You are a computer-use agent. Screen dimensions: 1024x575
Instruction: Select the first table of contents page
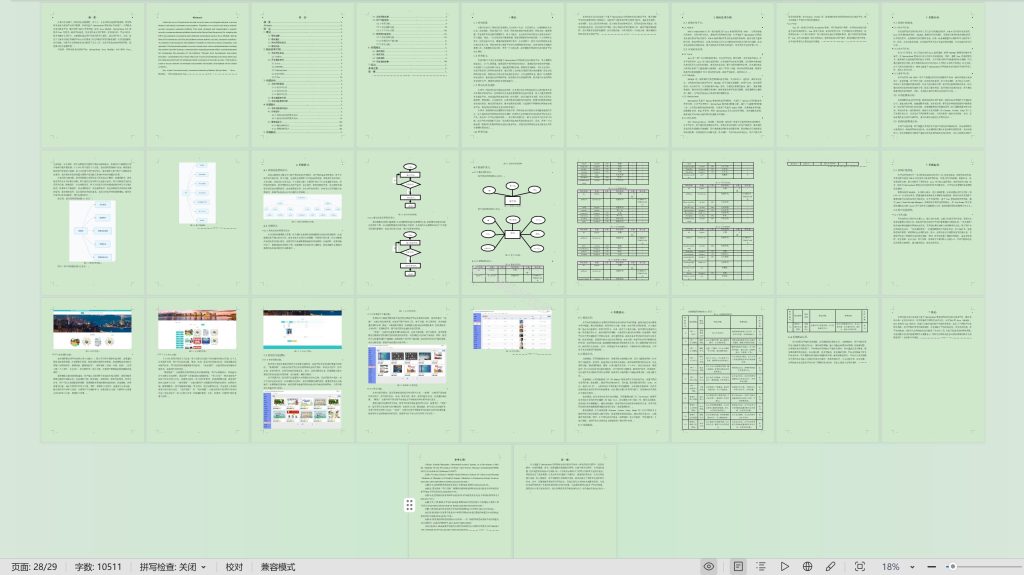click(302, 75)
